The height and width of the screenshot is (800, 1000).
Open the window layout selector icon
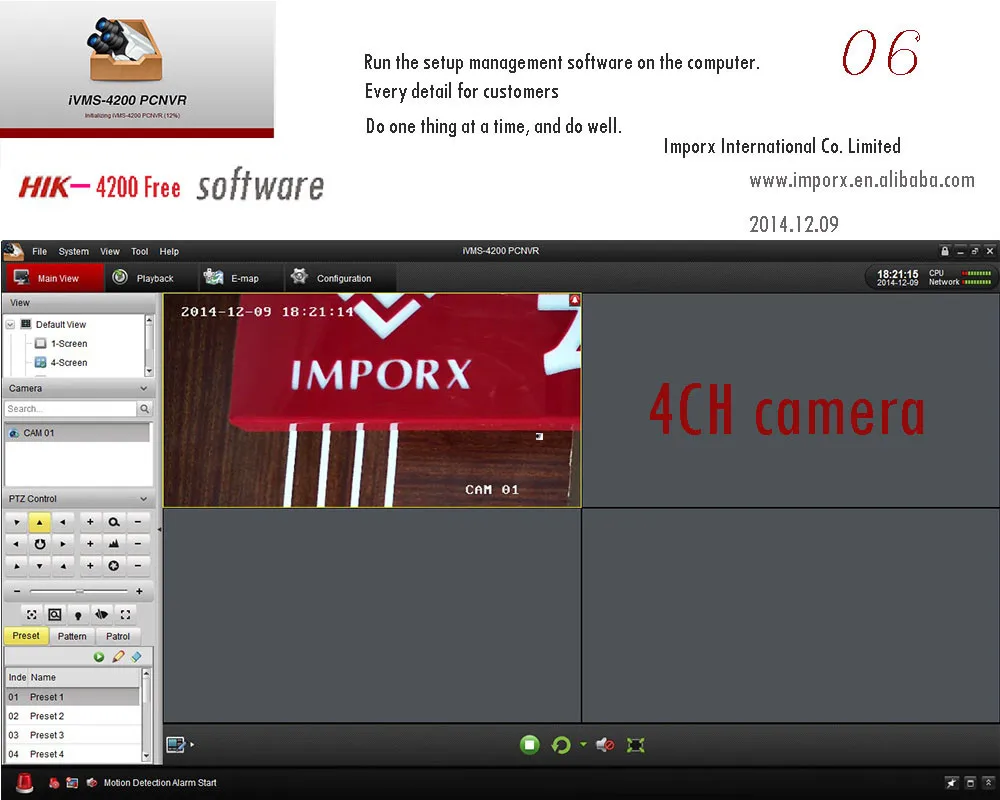[176, 744]
